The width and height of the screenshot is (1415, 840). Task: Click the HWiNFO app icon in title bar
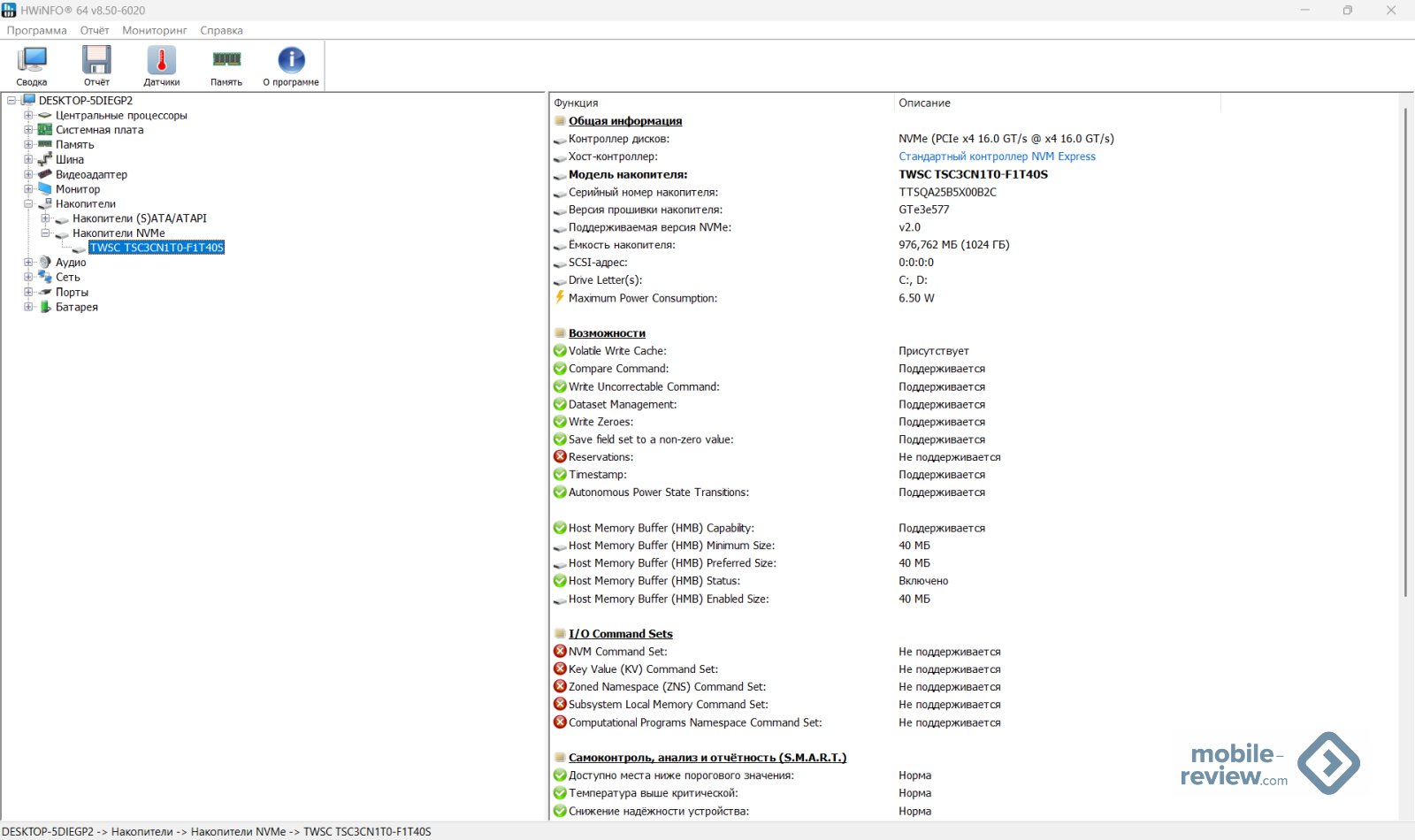[9, 10]
